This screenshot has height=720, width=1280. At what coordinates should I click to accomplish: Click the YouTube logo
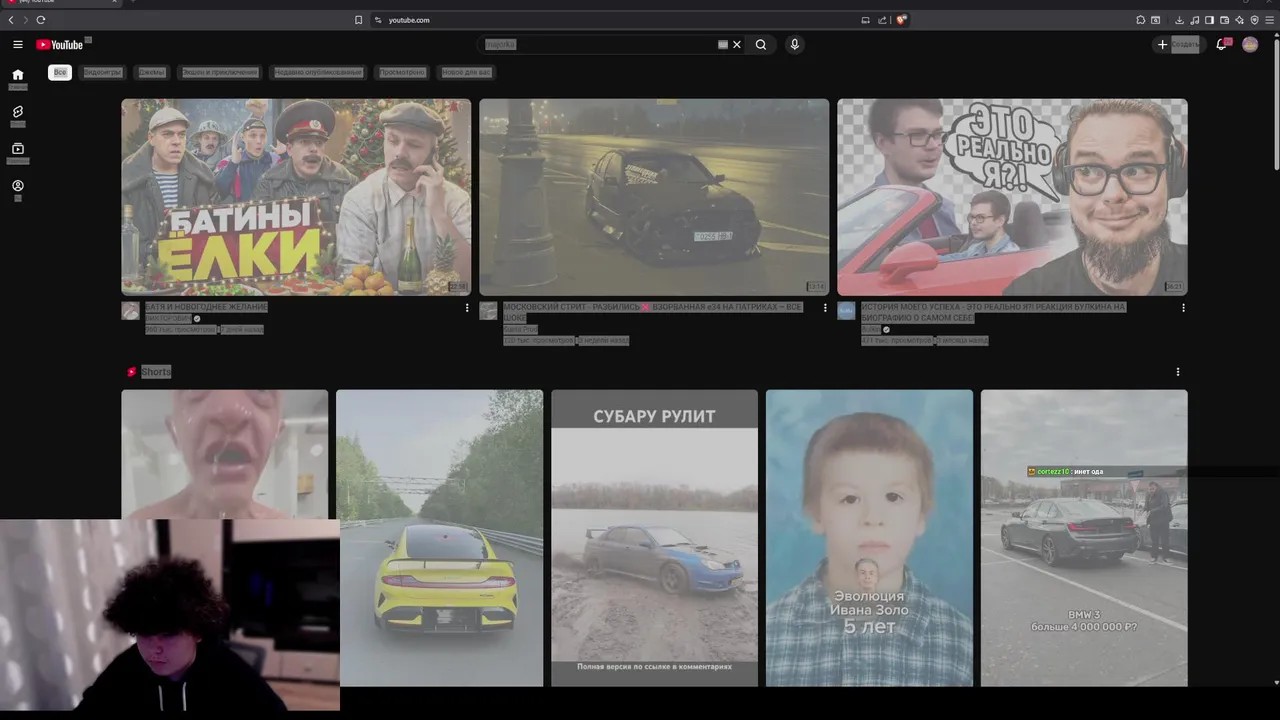[x=60, y=44]
